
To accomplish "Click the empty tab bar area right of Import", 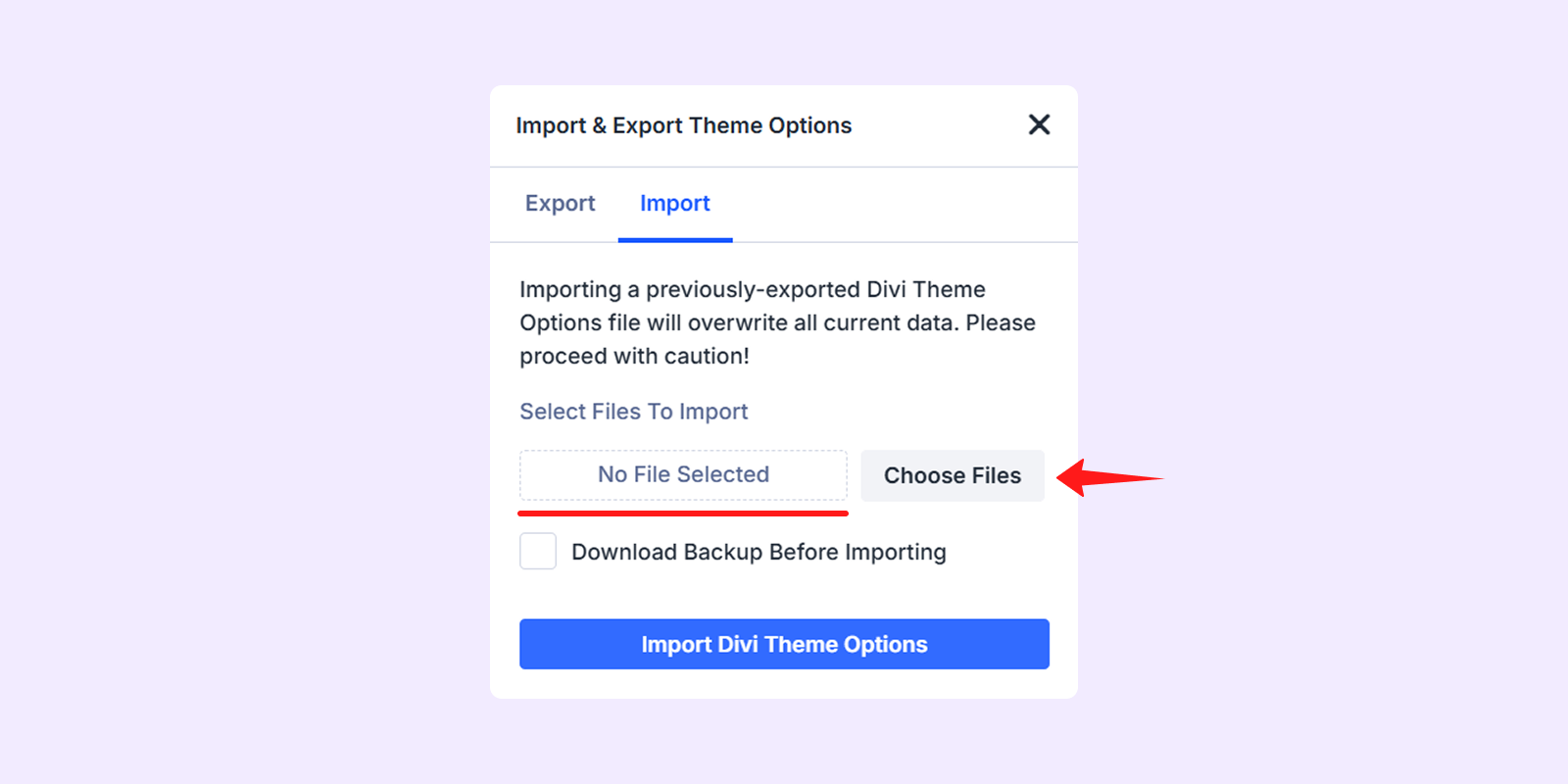I will pos(902,204).
